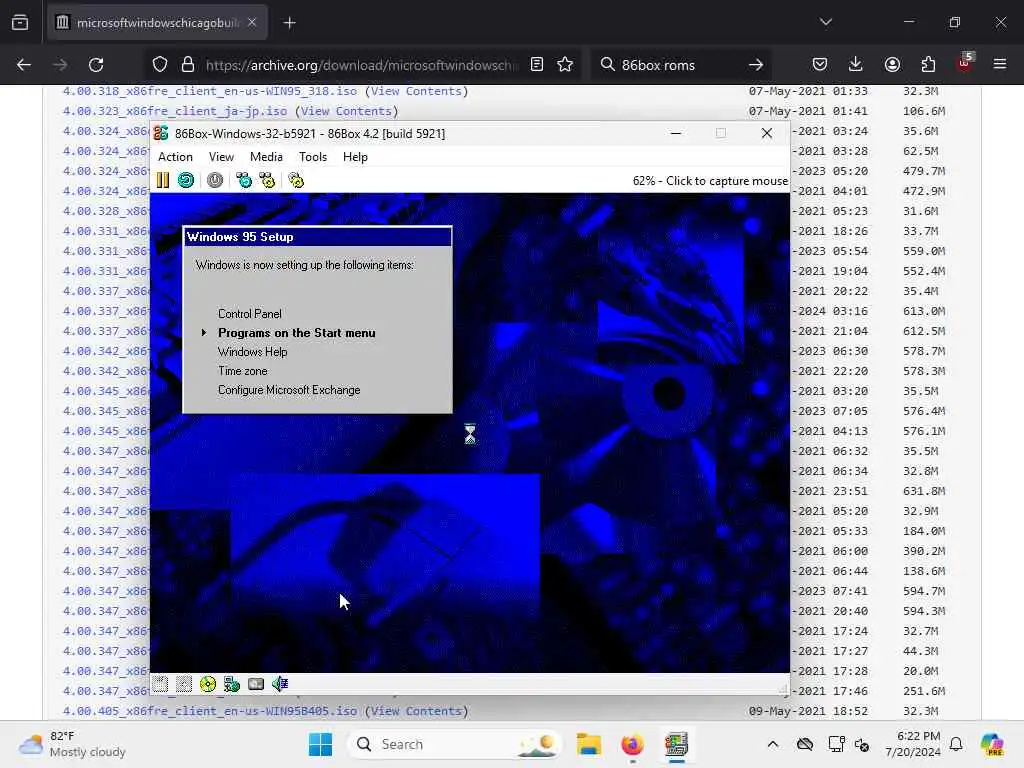View Contents of 4.00.405 iso
The width and height of the screenshot is (1024, 768).
pyautogui.click(x=416, y=711)
